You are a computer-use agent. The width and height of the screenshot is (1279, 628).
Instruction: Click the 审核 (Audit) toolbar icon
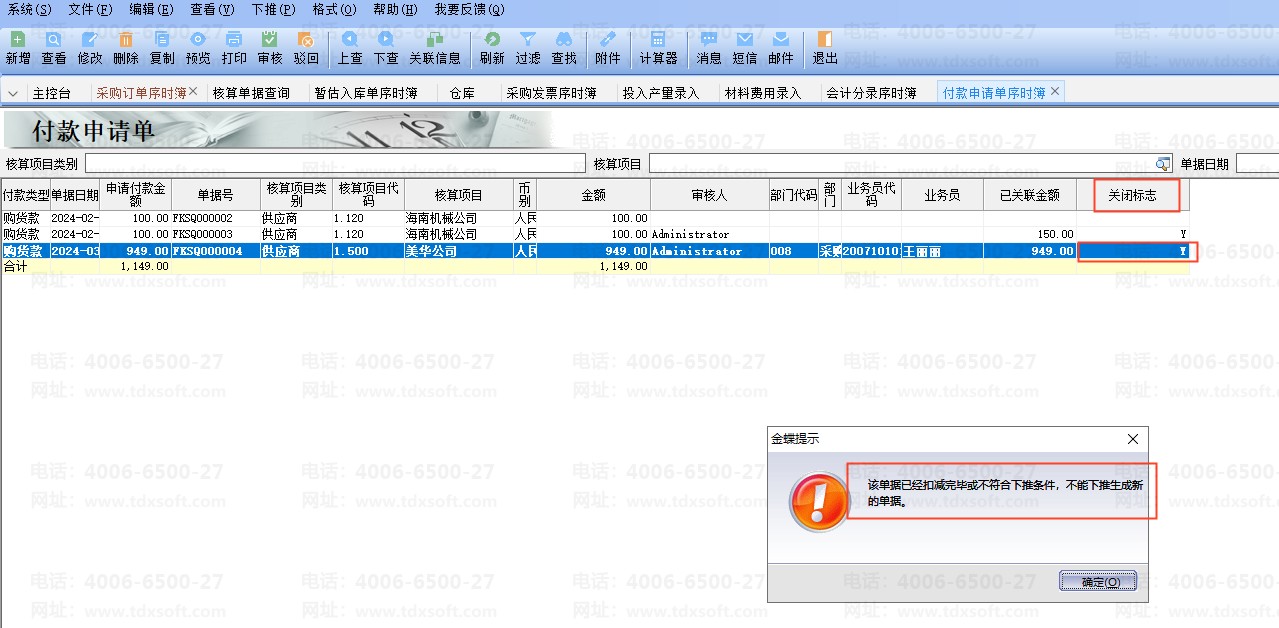[270, 47]
